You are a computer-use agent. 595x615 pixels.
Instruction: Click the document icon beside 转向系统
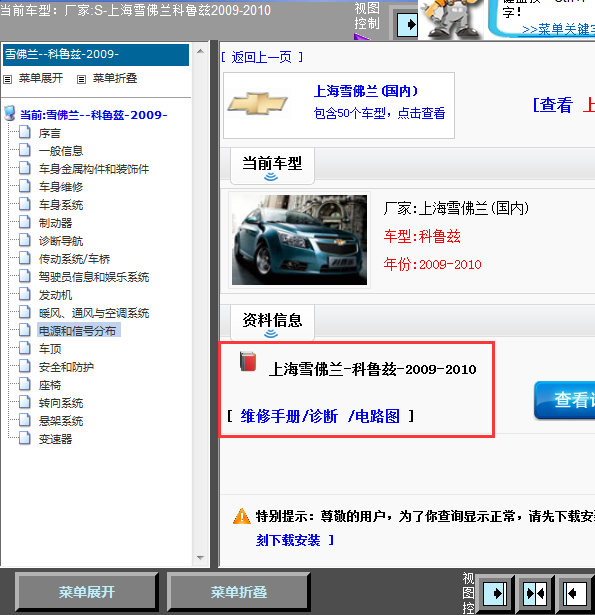pos(25,402)
